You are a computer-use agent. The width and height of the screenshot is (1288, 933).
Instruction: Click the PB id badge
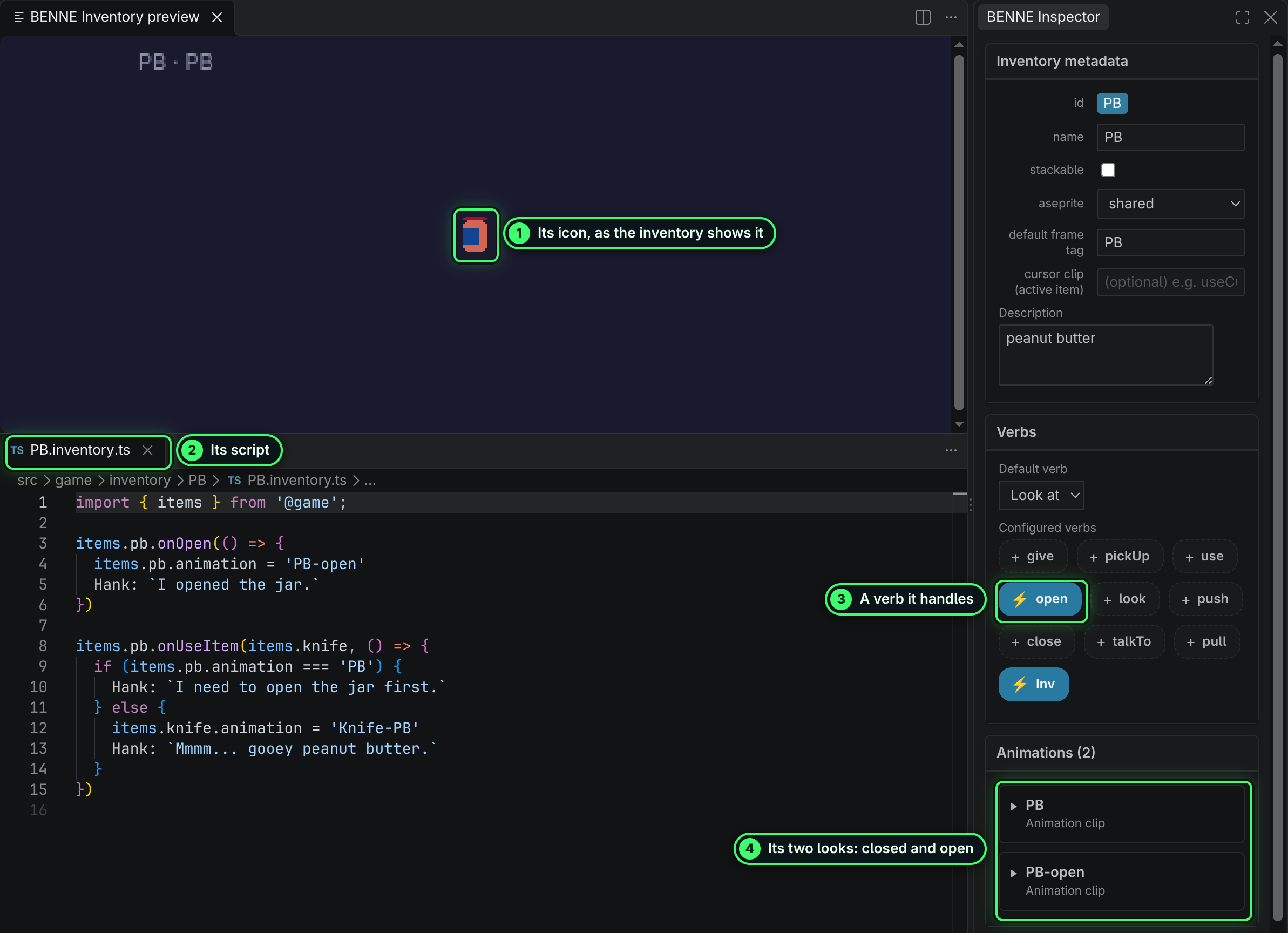[1112, 103]
